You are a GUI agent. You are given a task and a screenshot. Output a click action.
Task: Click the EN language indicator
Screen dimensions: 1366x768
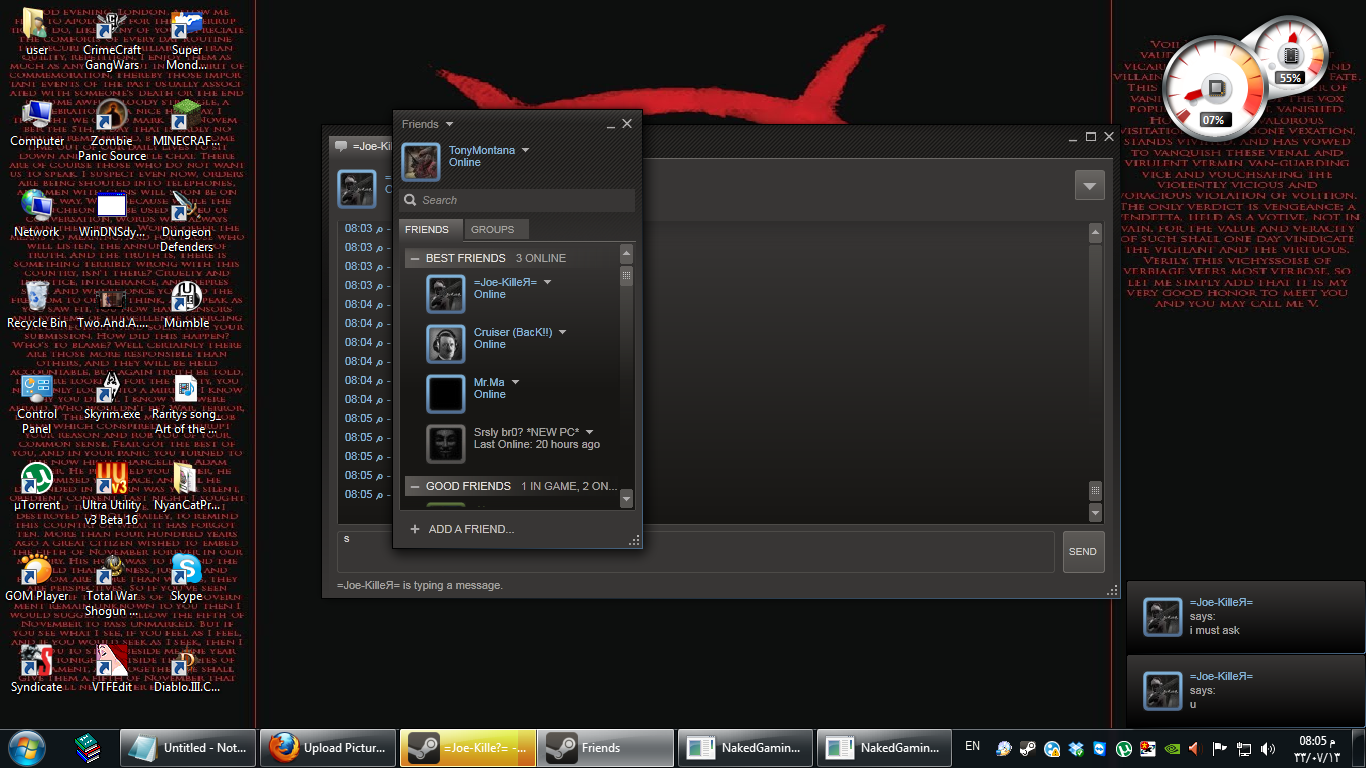(x=972, y=746)
